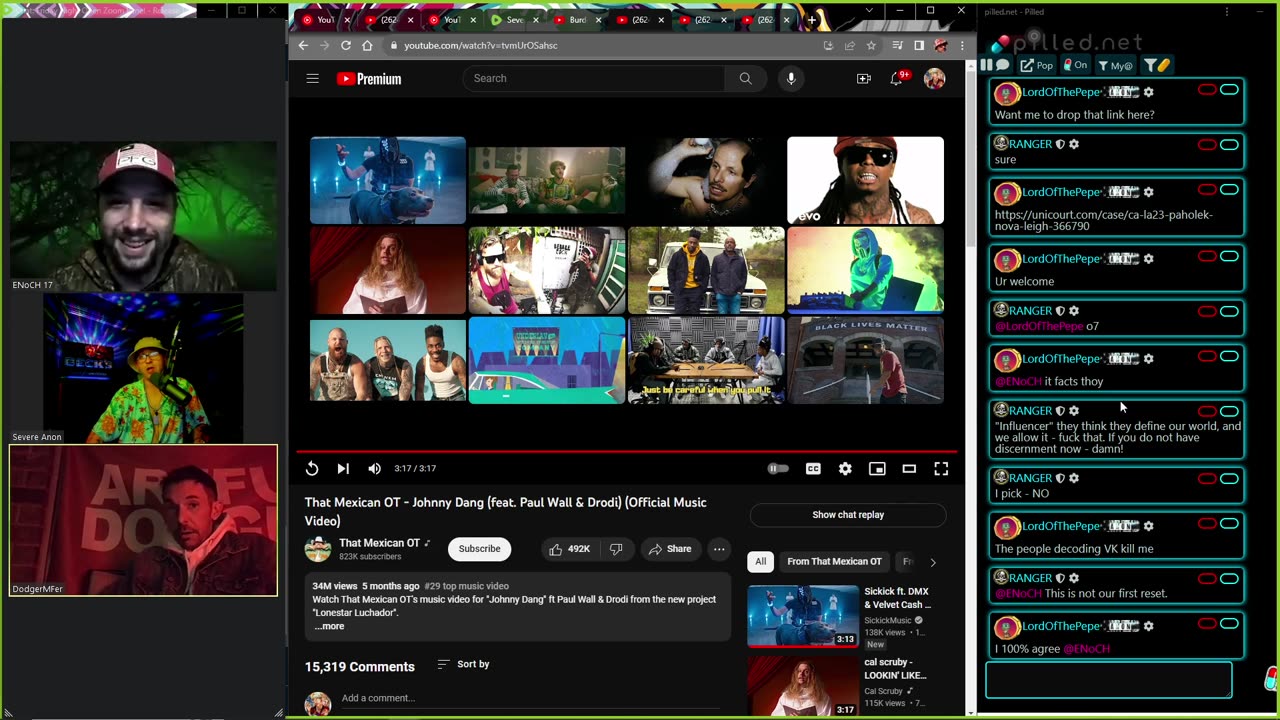Open the Chrome three-dot menu

click(x=962, y=45)
